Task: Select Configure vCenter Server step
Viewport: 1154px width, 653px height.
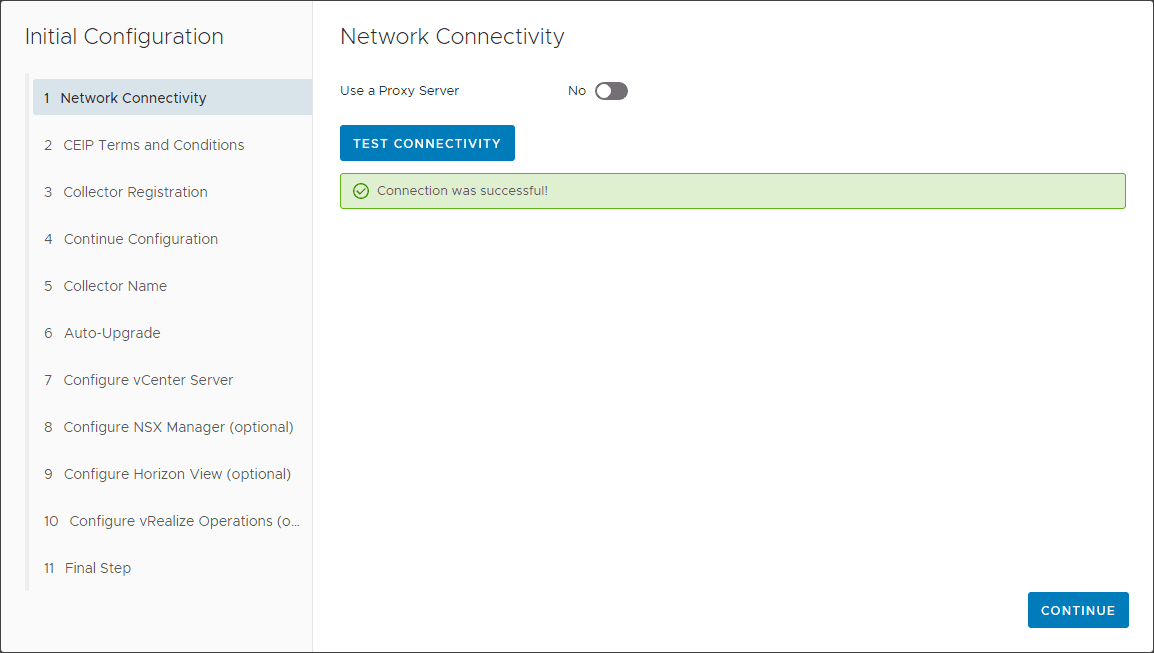Action: [x=148, y=380]
